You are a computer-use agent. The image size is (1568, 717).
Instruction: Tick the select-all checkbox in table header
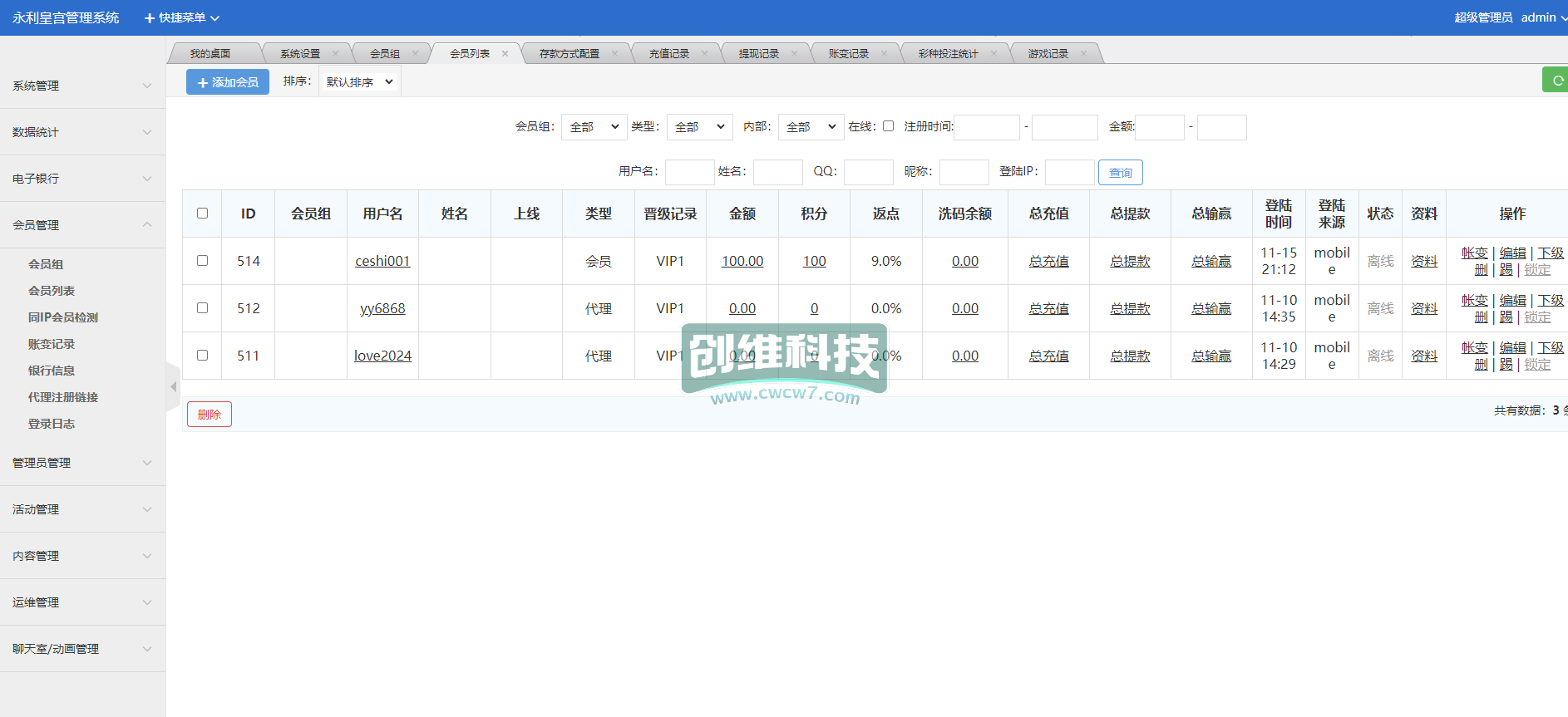click(202, 214)
